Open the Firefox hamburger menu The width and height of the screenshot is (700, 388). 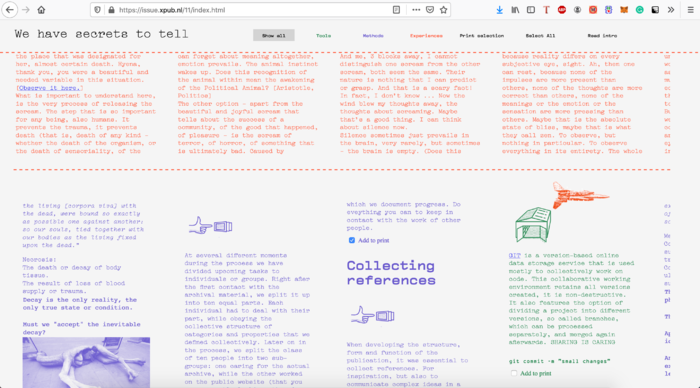(690, 10)
